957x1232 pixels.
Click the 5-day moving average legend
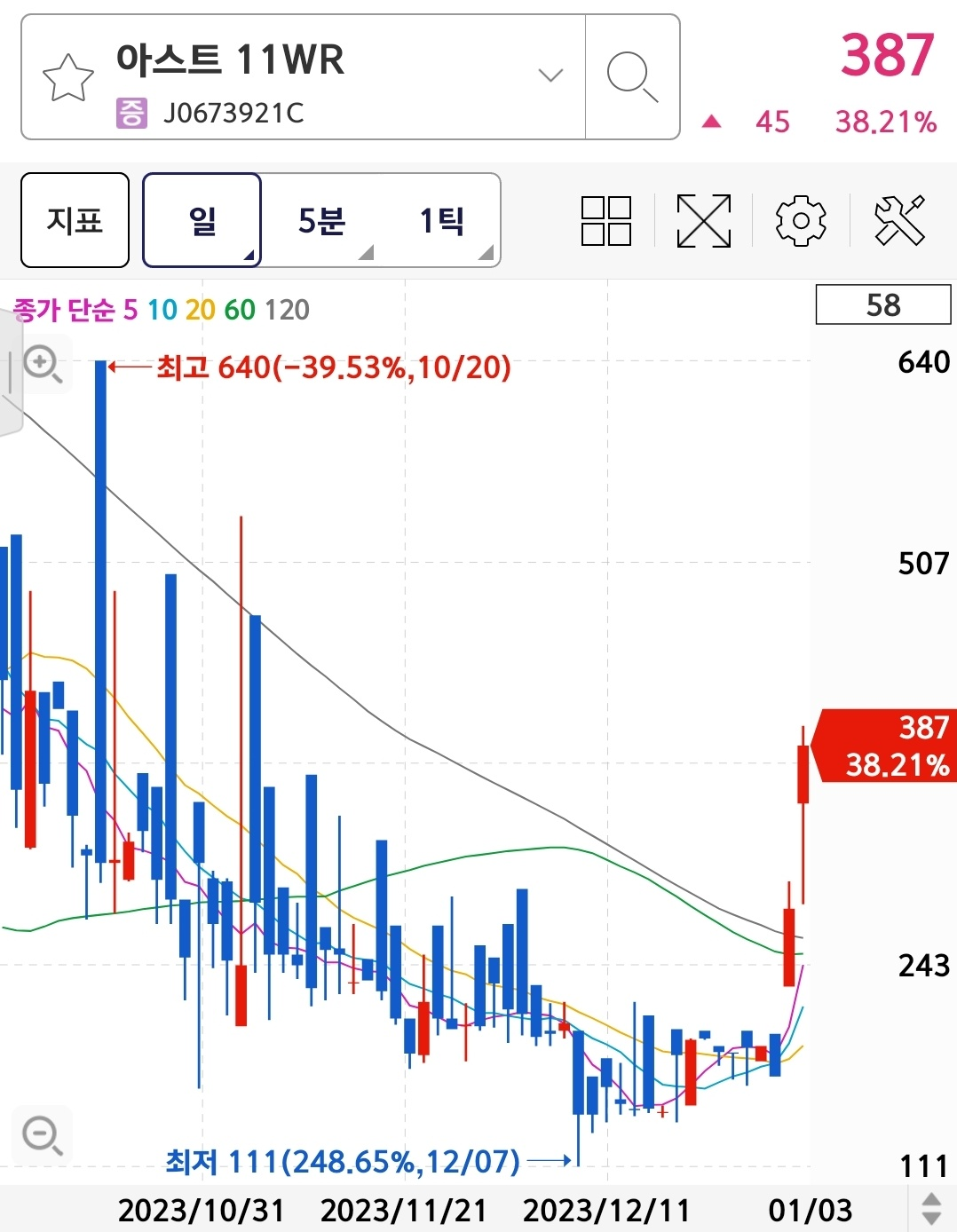click(130, 310)
